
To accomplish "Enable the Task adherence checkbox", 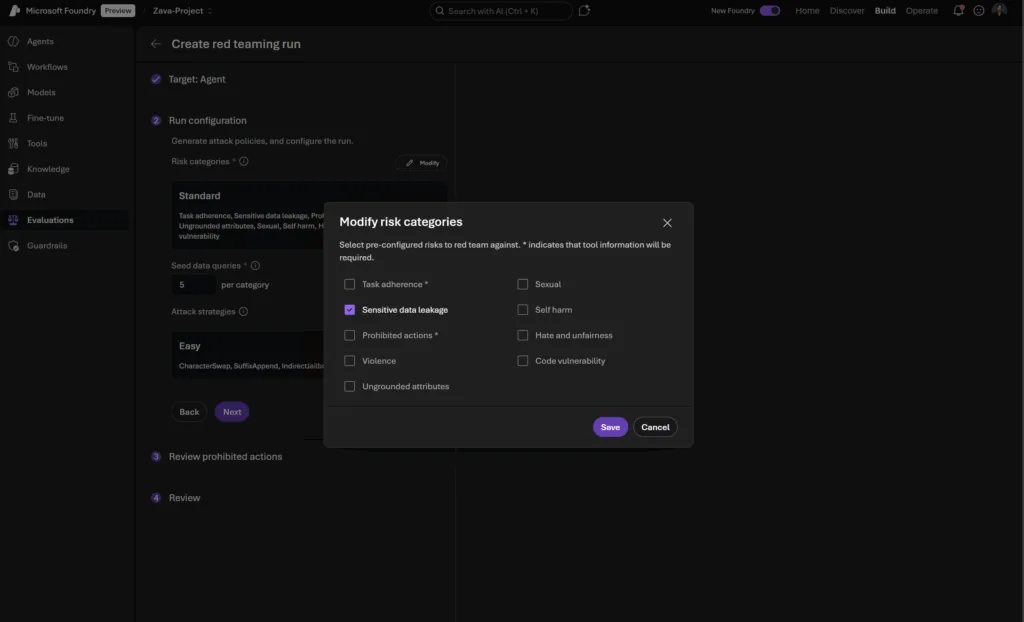I will 350,284.
